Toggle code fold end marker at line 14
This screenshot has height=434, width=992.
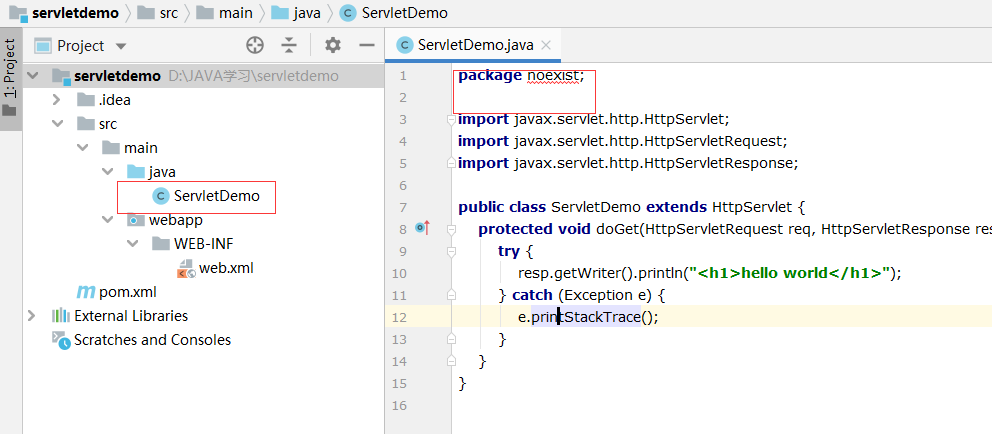coord(451,360)
